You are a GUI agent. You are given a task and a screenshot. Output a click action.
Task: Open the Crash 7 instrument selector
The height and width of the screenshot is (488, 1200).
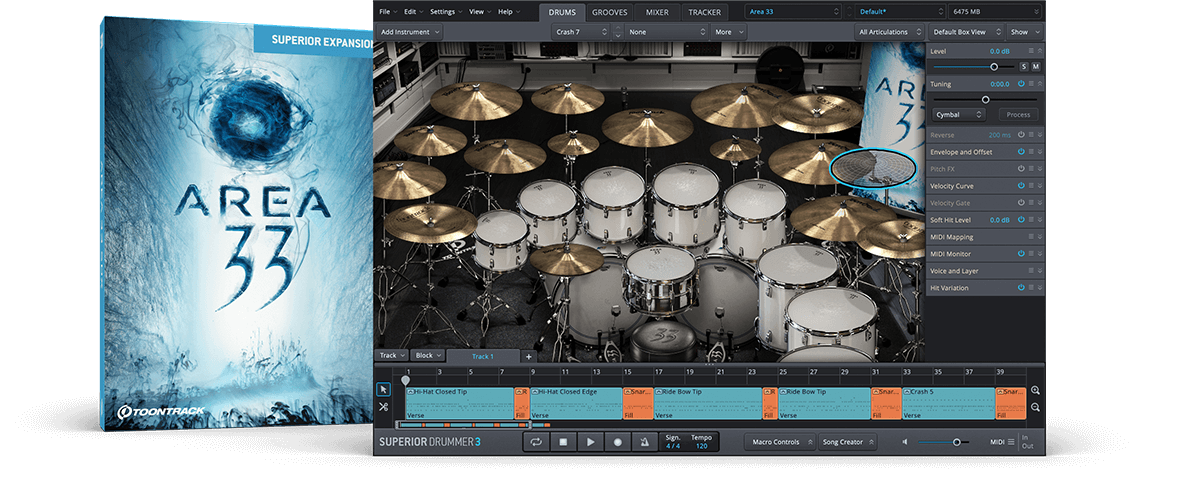point(581,32)
